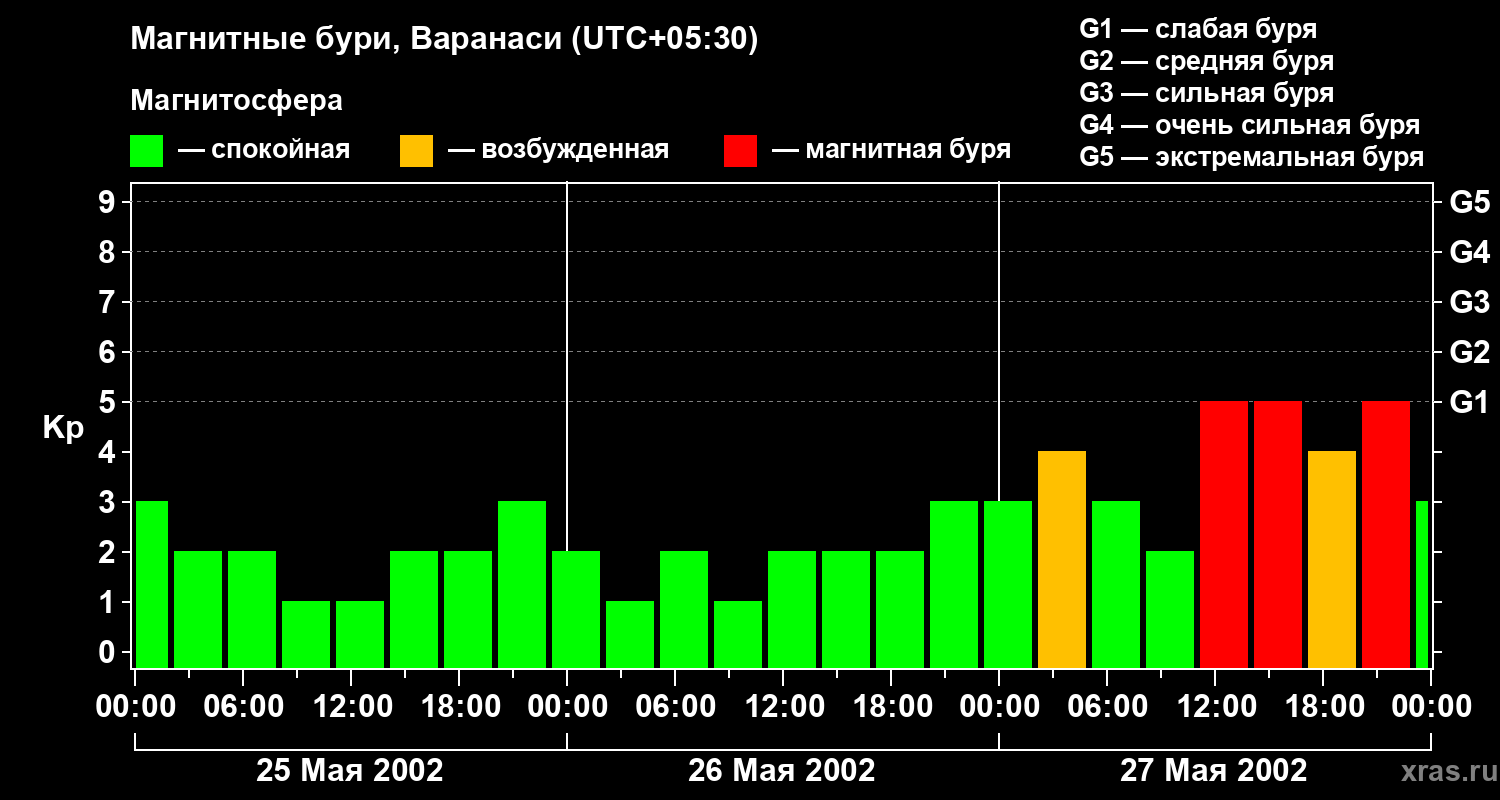Click the '18:00' time label above 25 May
This screenshot has height=800, width=1500.
click(x=459, y=707)
